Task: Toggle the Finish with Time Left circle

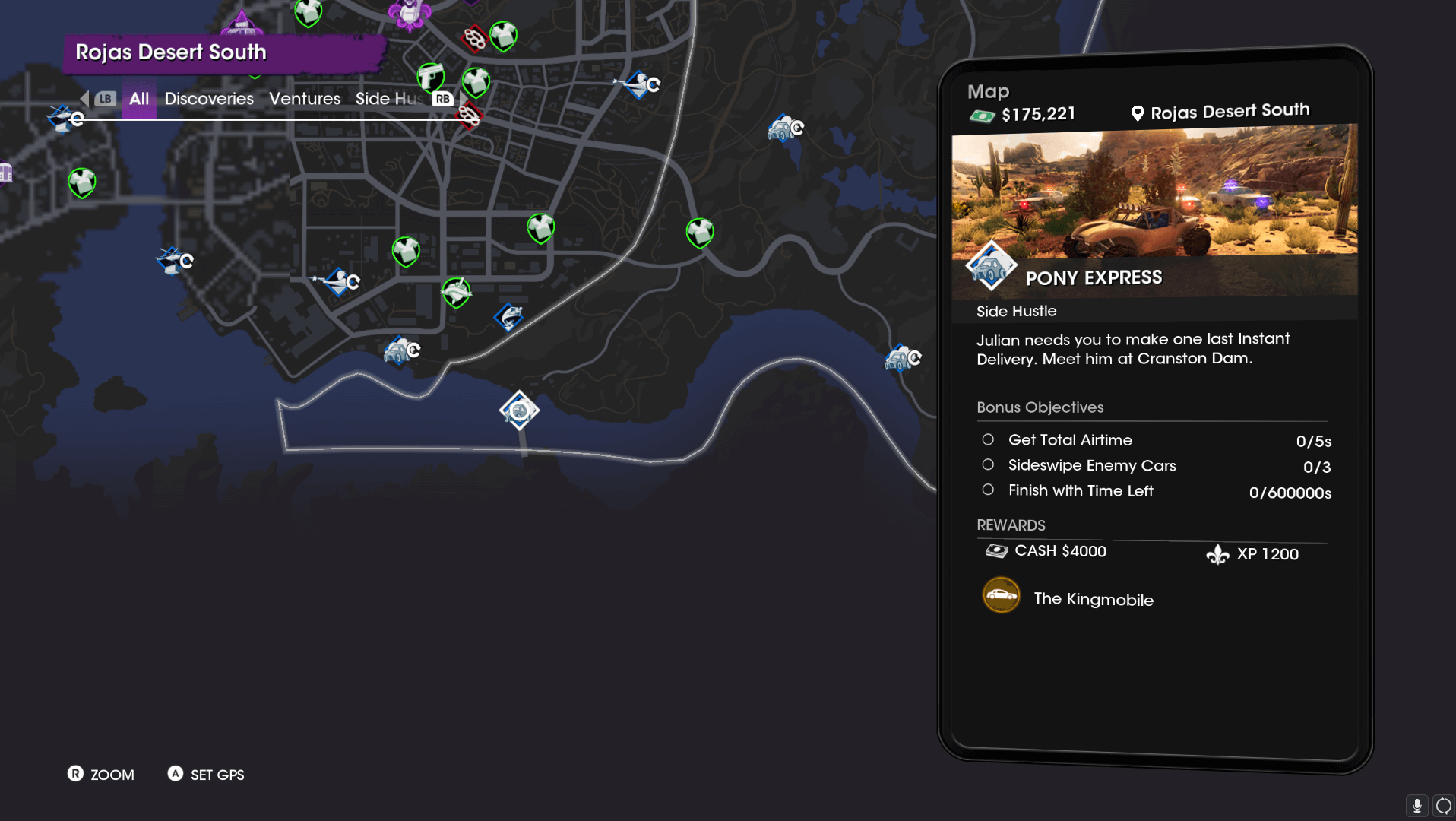Action: click(x=987, y=490)
